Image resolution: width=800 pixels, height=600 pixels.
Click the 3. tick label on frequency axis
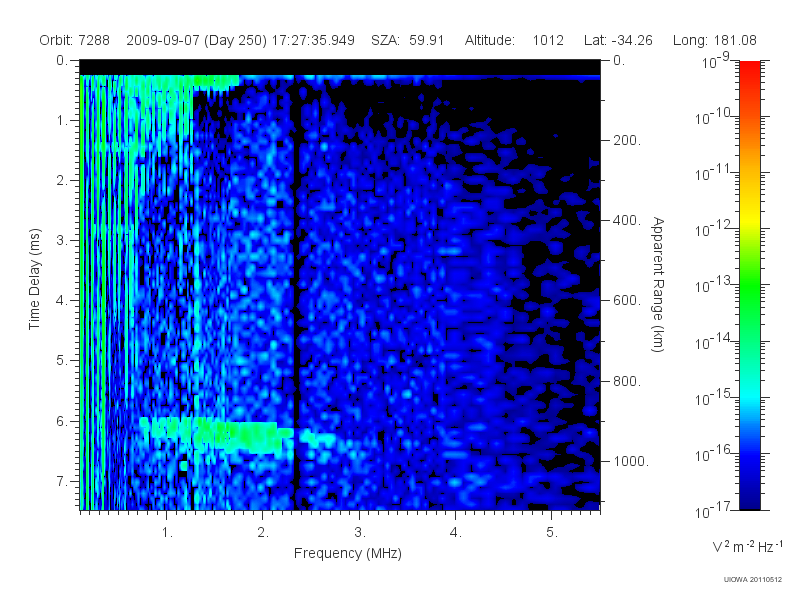coord(360,533)
